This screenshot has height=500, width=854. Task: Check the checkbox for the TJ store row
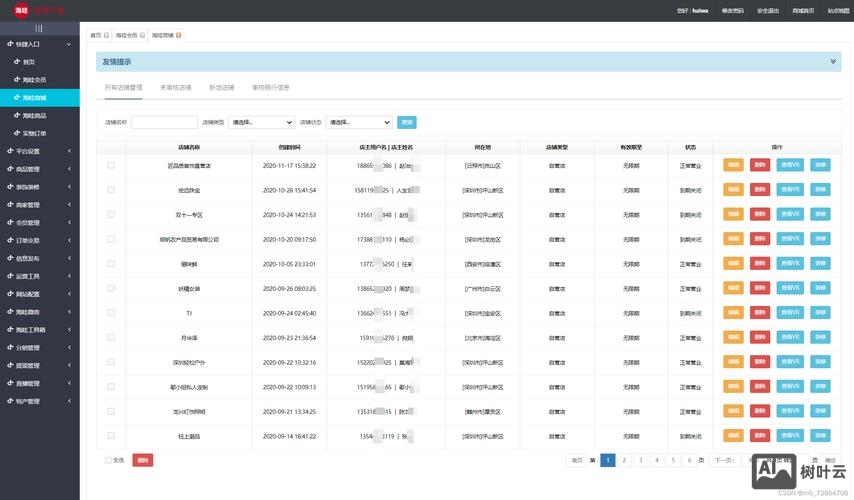(111, 313)
